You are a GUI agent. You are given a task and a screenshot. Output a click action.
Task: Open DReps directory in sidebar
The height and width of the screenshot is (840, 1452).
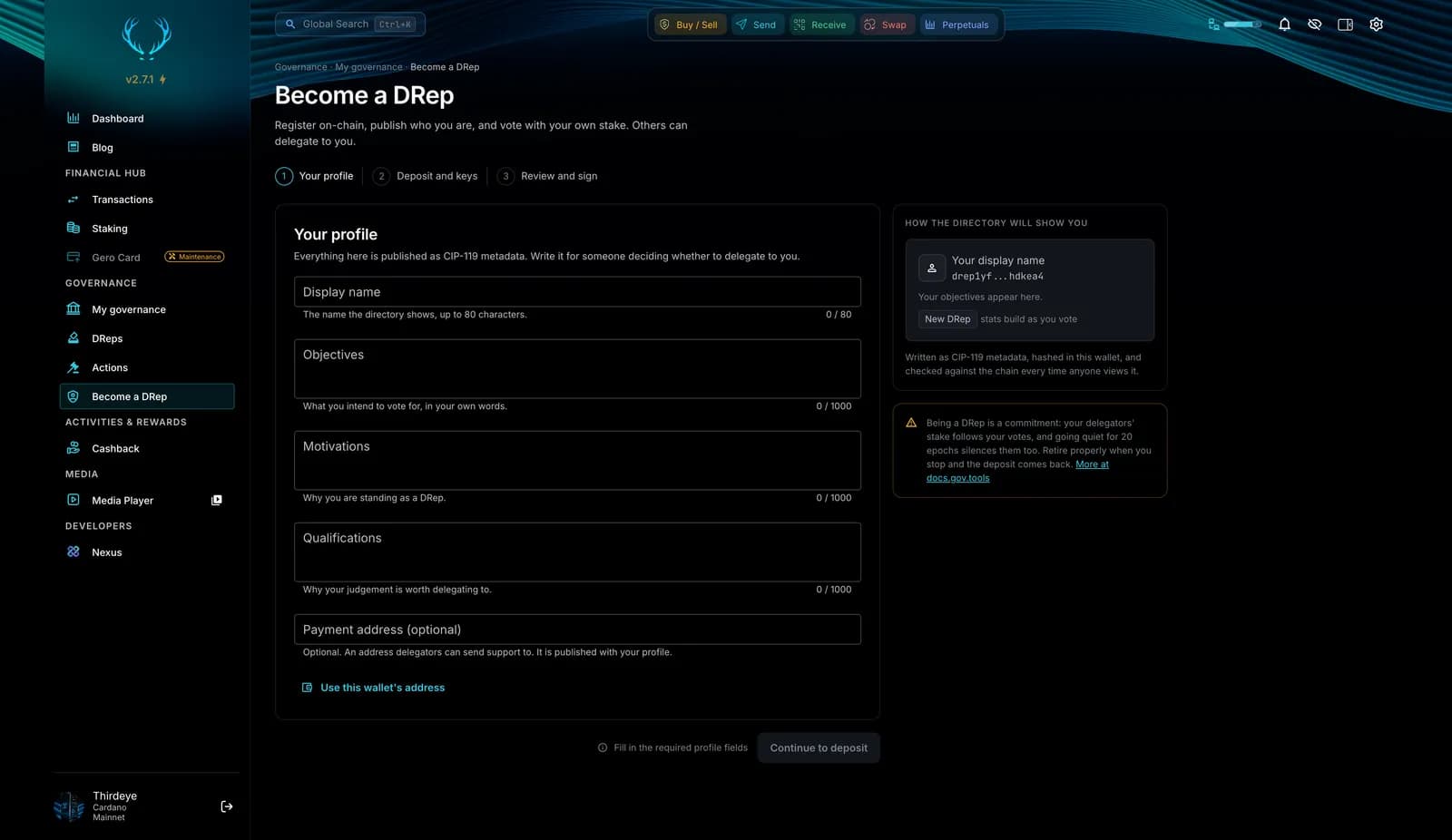[x=147, y=338]
